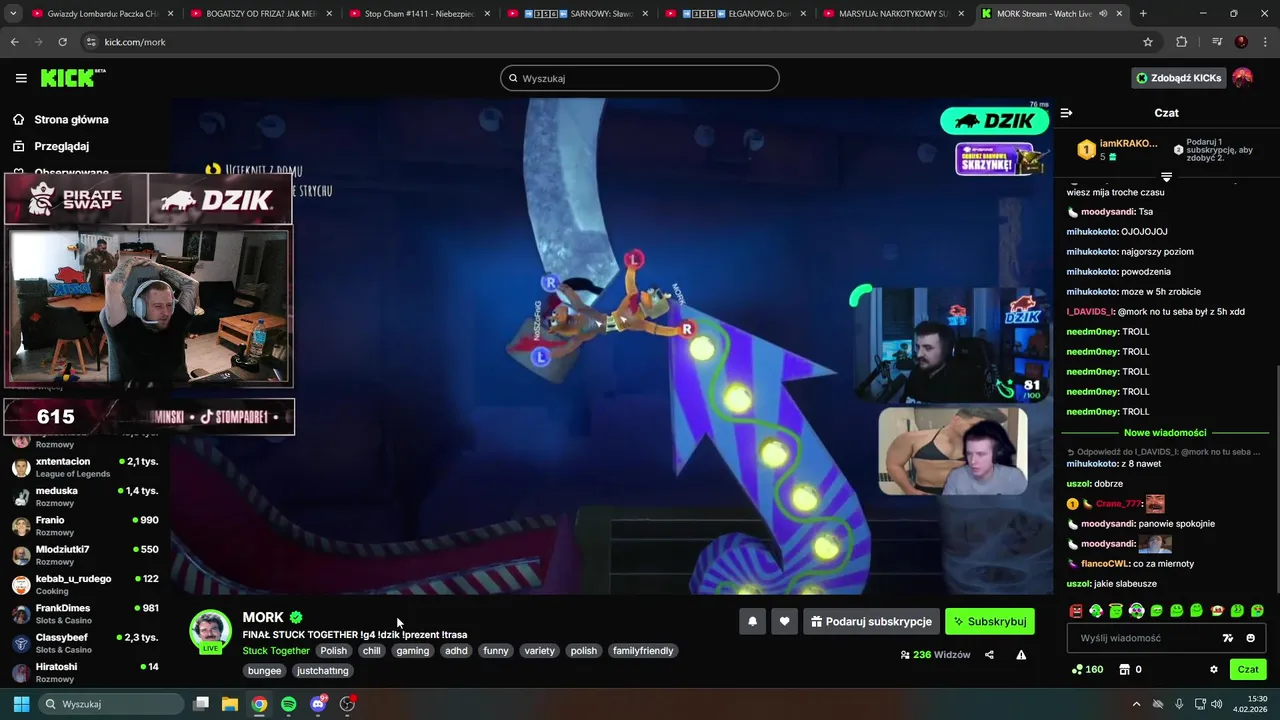Image resolution: width=1280 pixels, height=720 pixels.
Task: Send message with green Czat button
Action: click(x=1248, y=670)
